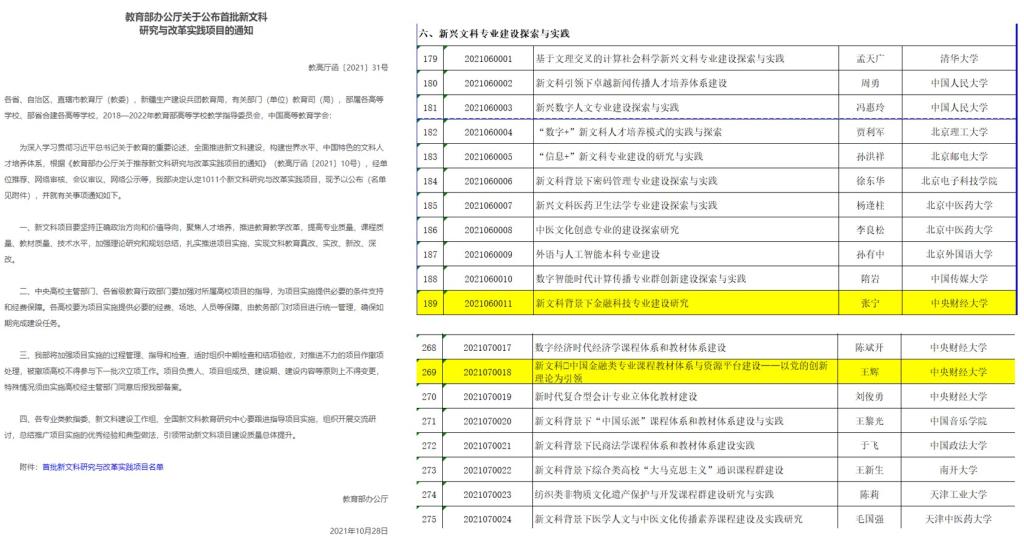The width and height of the screenshot is (1024, 544).
Task: Click row number 275 in the table
Action: (431, 519)
